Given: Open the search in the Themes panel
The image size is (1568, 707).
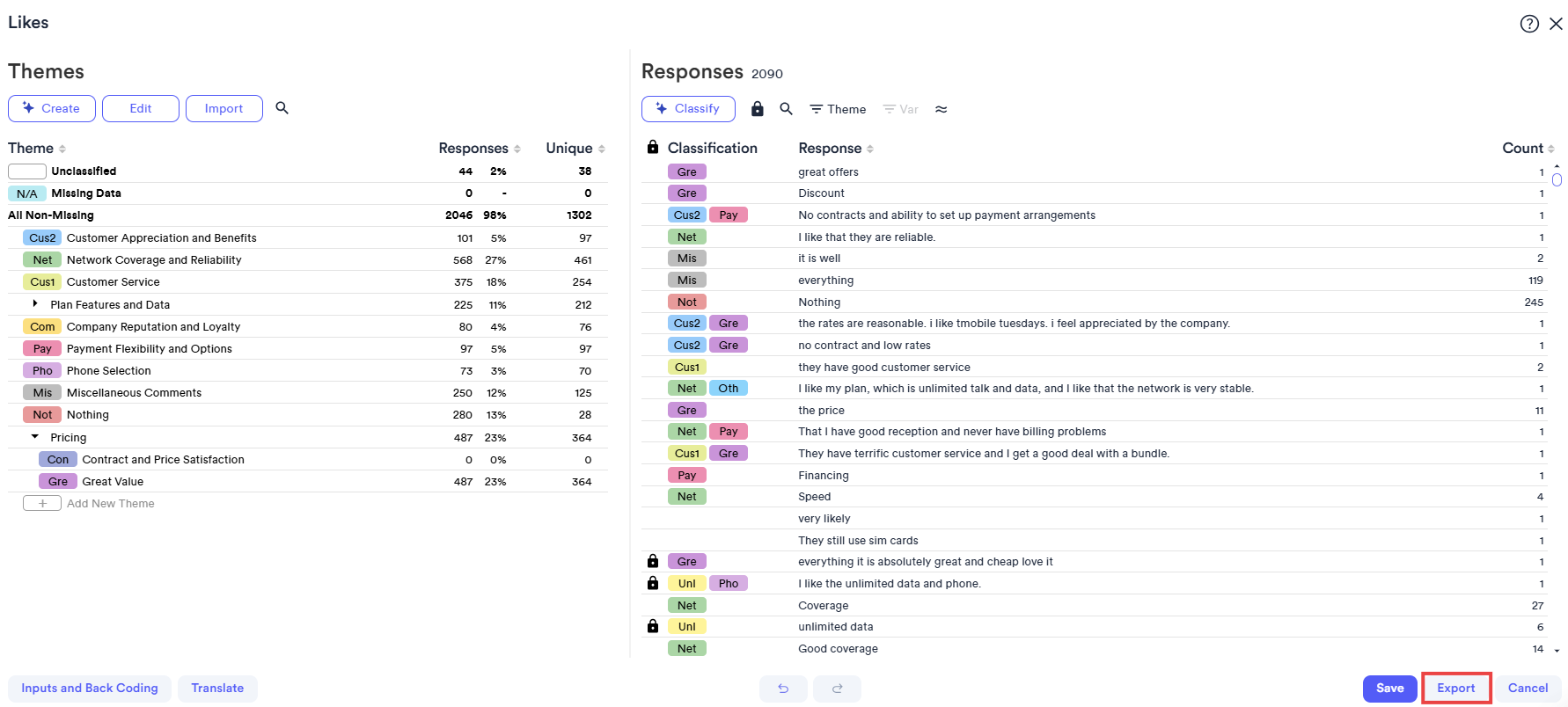Looking at the screenshot, I should point(282,108).
